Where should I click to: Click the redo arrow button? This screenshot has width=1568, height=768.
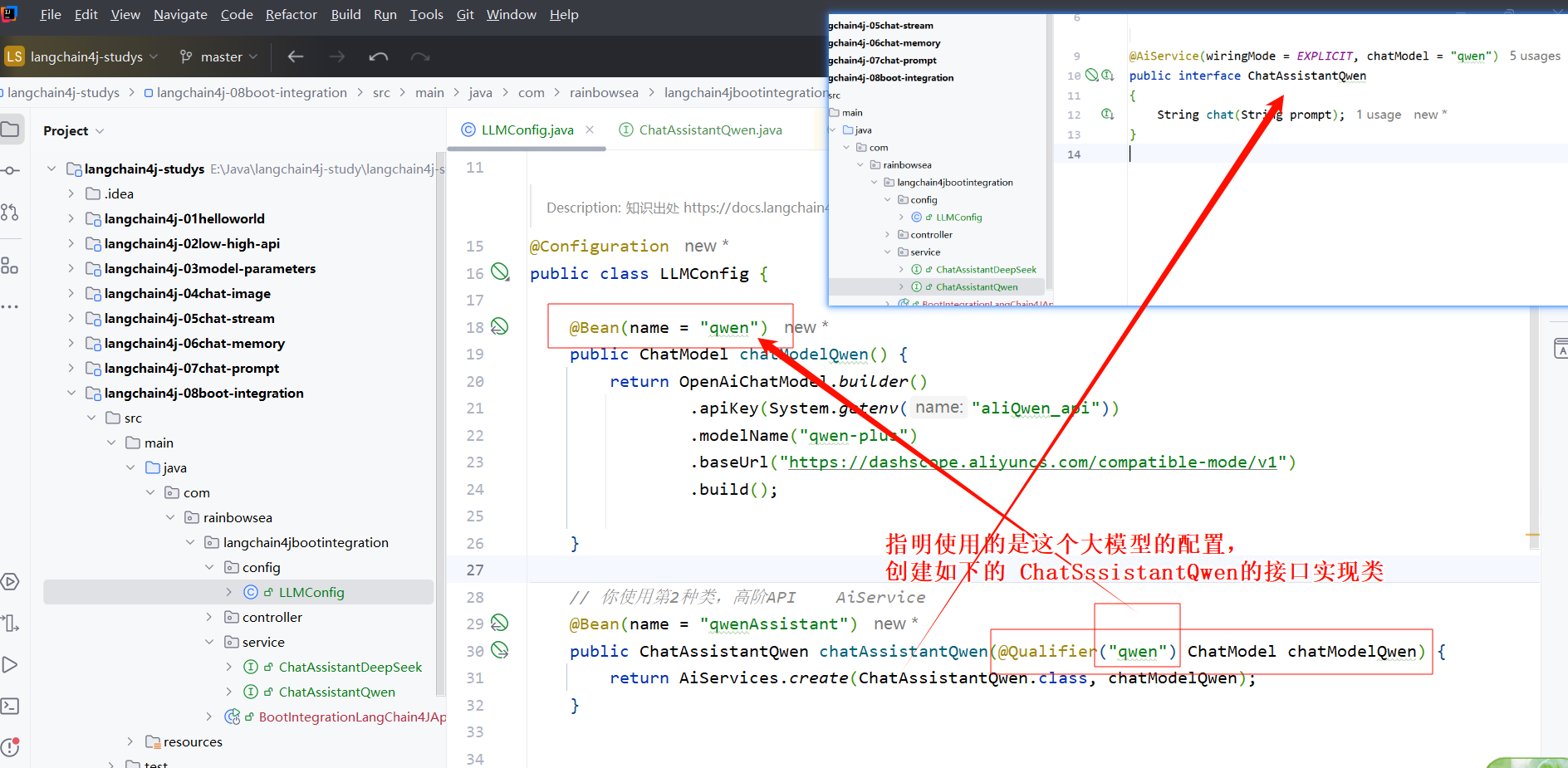click(419, 56)
